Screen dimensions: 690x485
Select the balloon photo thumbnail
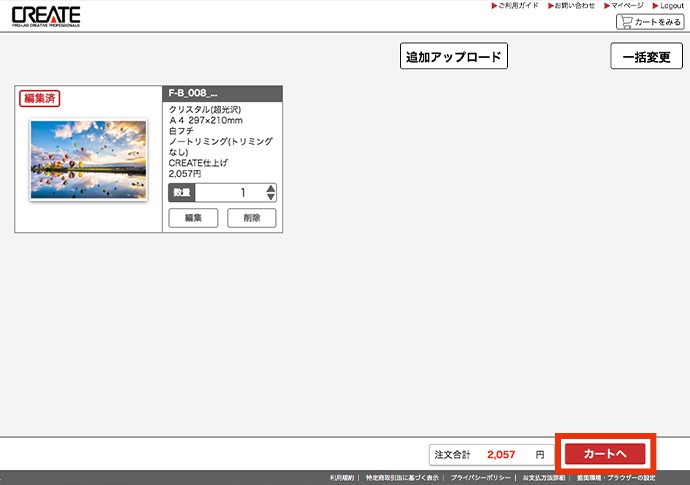coord(88,159)
